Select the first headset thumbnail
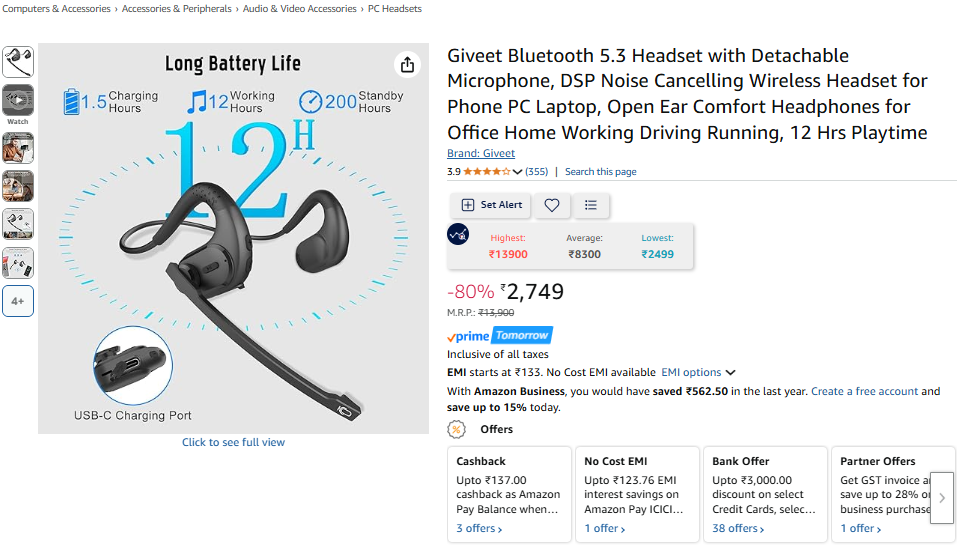Screen dimensions: 967x552 (18, 62)
